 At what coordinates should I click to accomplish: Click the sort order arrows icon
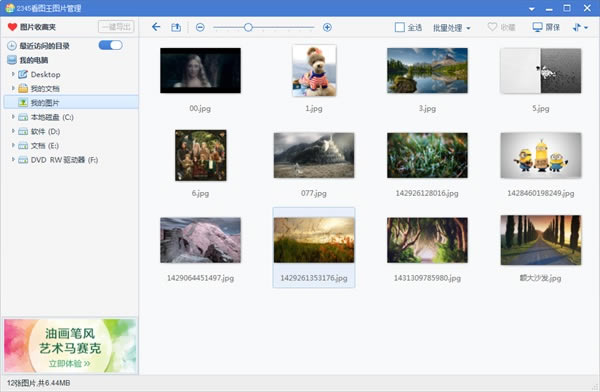coord(577,27)
